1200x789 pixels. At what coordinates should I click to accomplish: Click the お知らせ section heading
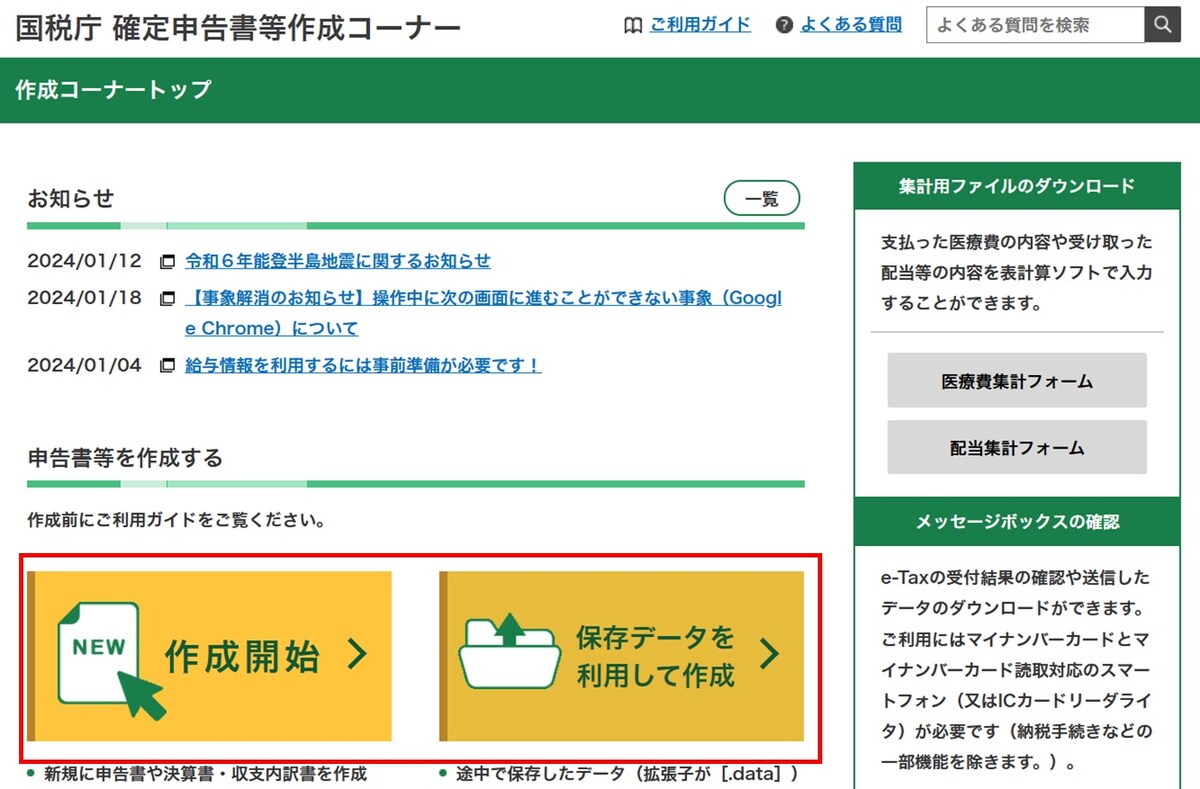(x=71, y=198)
